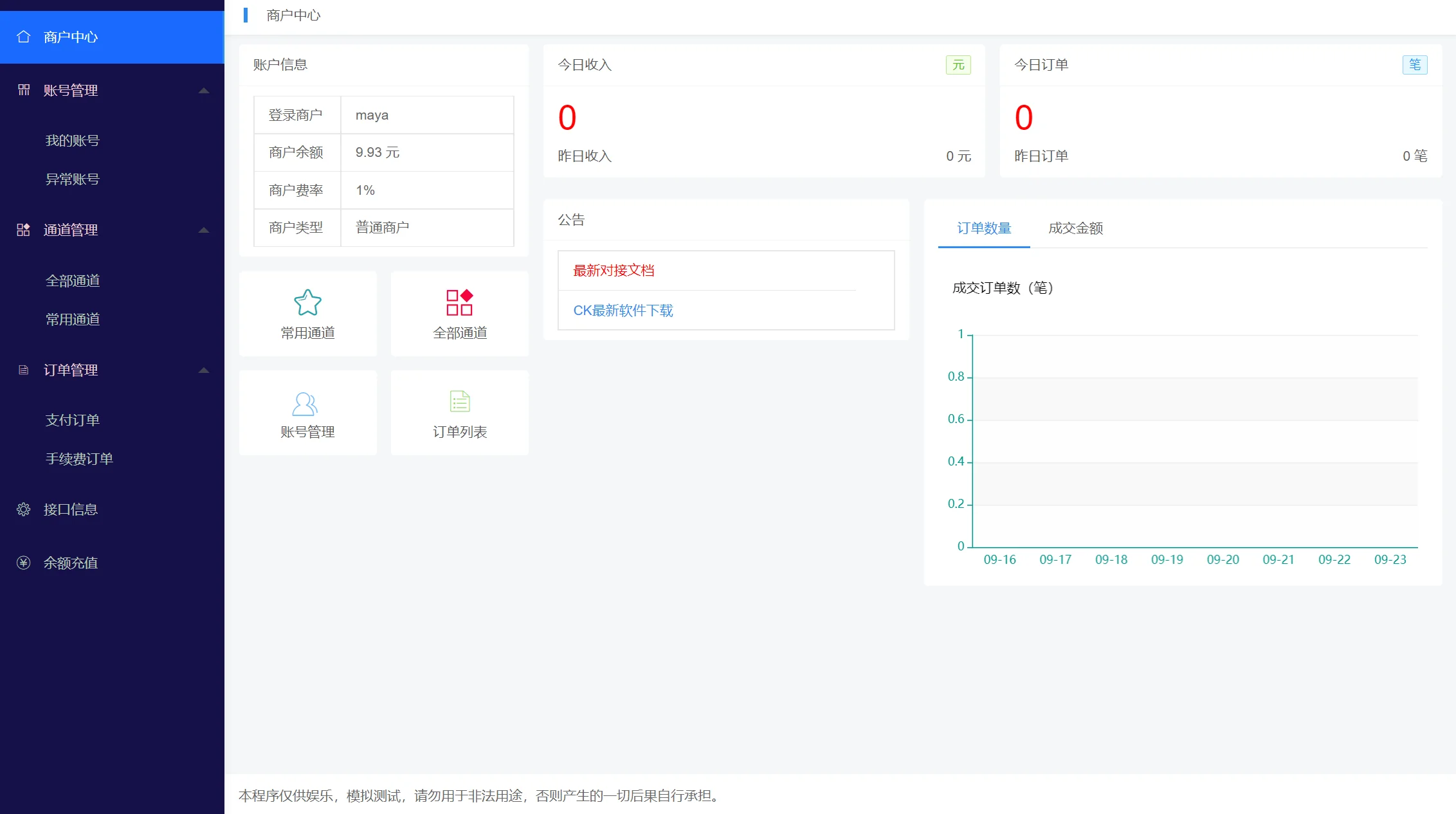Screen dimensions: 1456x814
Task: Select the 订单数量 chart tab
Action: click(x=984, y=228)
